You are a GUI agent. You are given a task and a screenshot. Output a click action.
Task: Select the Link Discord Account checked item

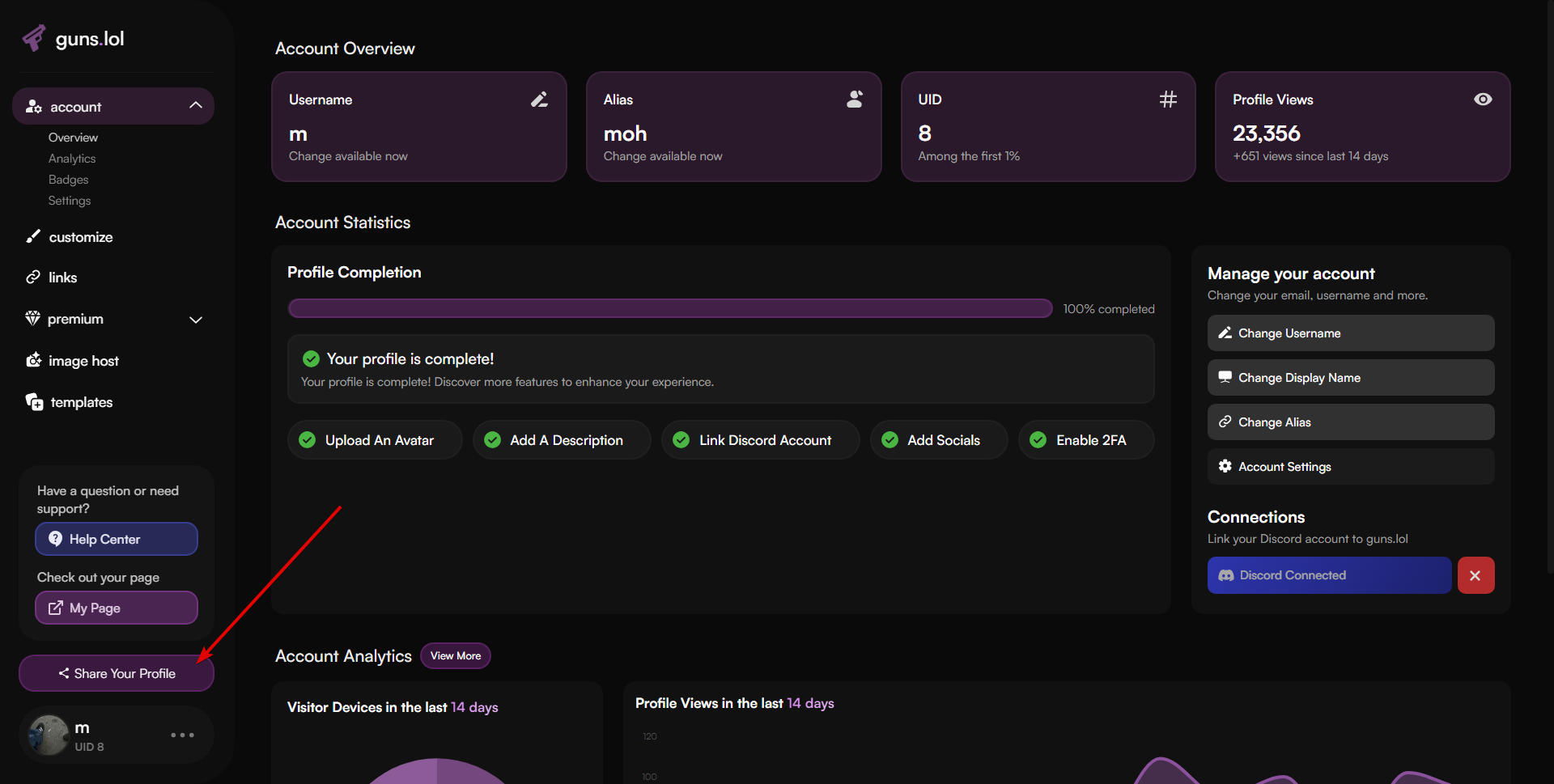click(759, 440)
